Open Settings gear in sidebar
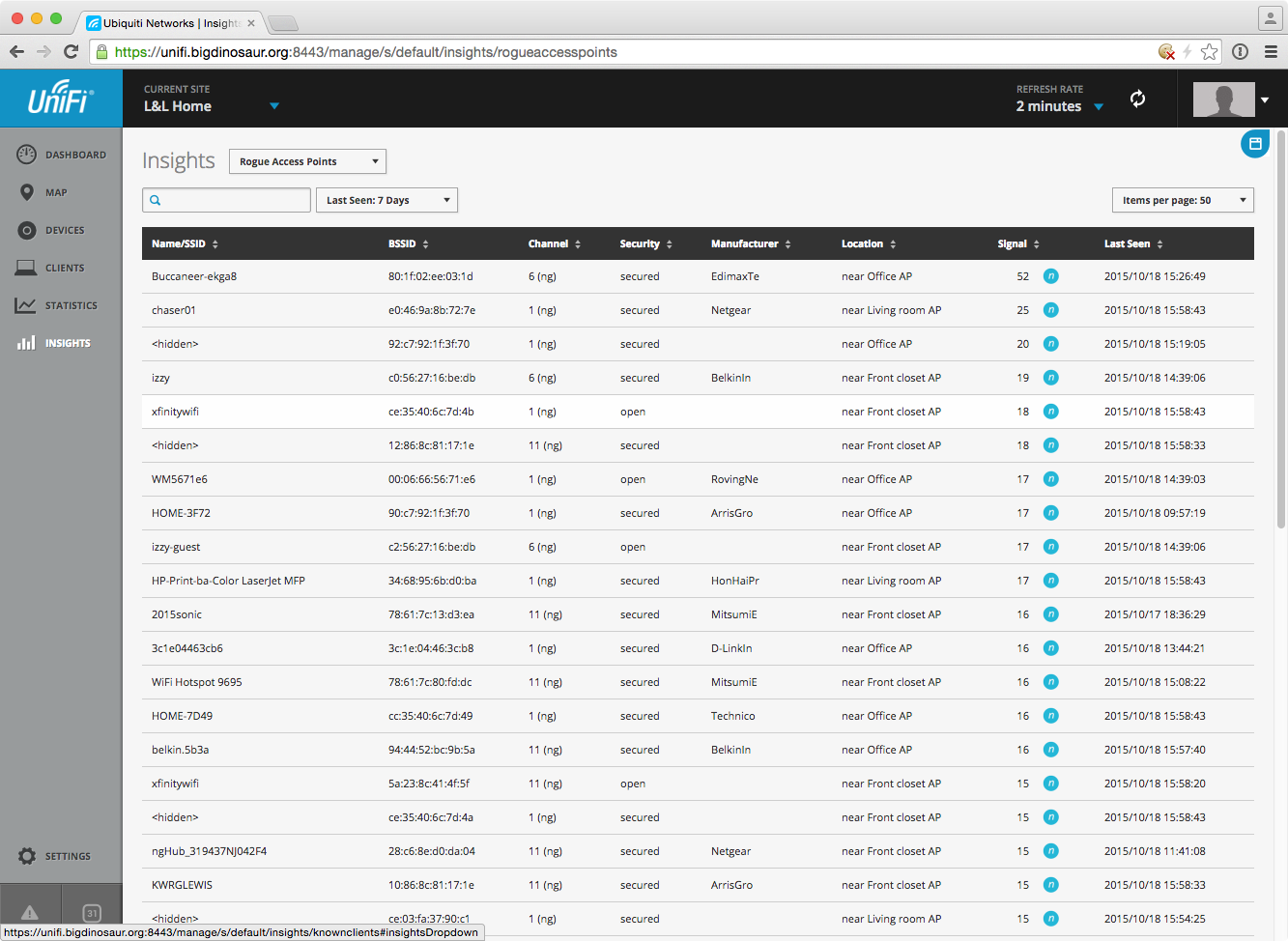This screenshot has height=941, width=1288. (27, 856)
